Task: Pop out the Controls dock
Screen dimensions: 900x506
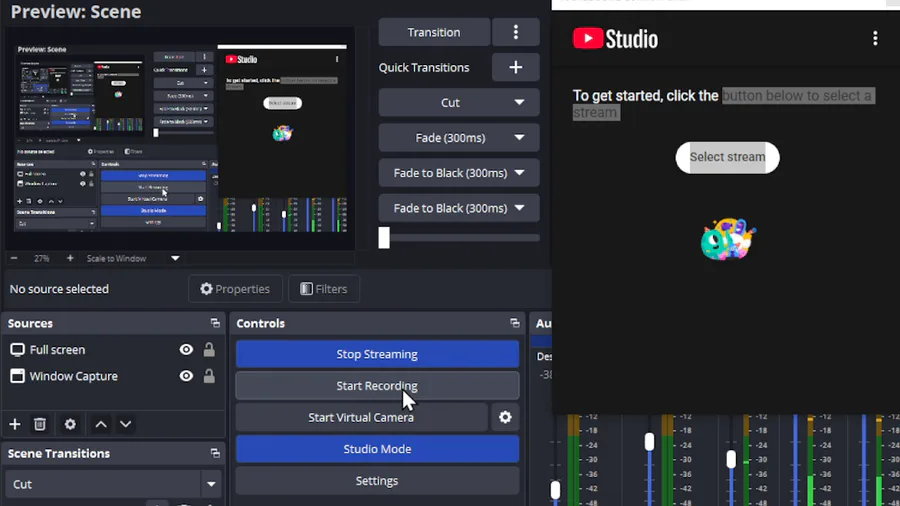Action: click(x=515, y=323)
